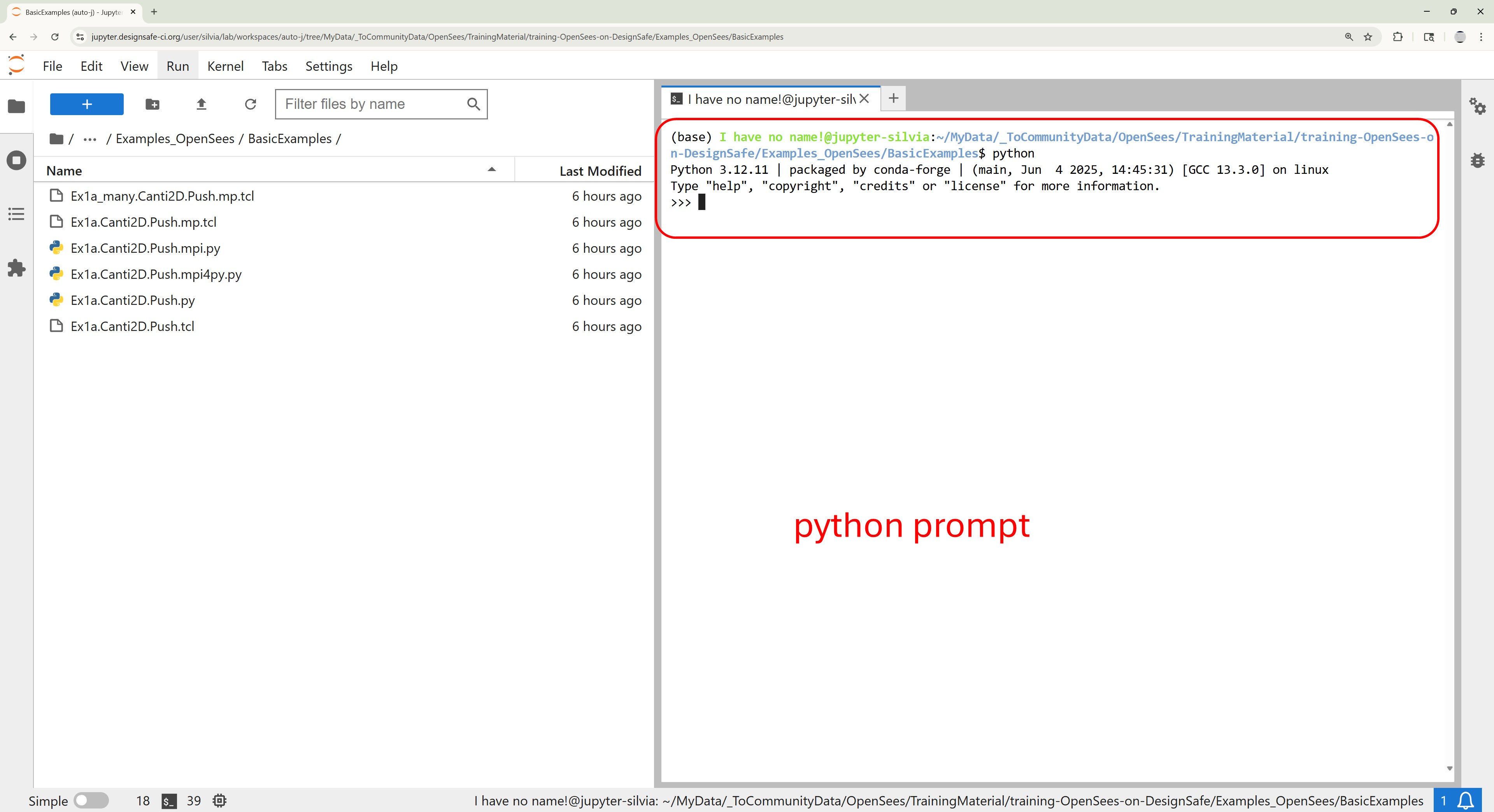Sort files by Name column arrow
Image resolution: width=1494 pixels, height=812 pixels.
pos(491,170)
